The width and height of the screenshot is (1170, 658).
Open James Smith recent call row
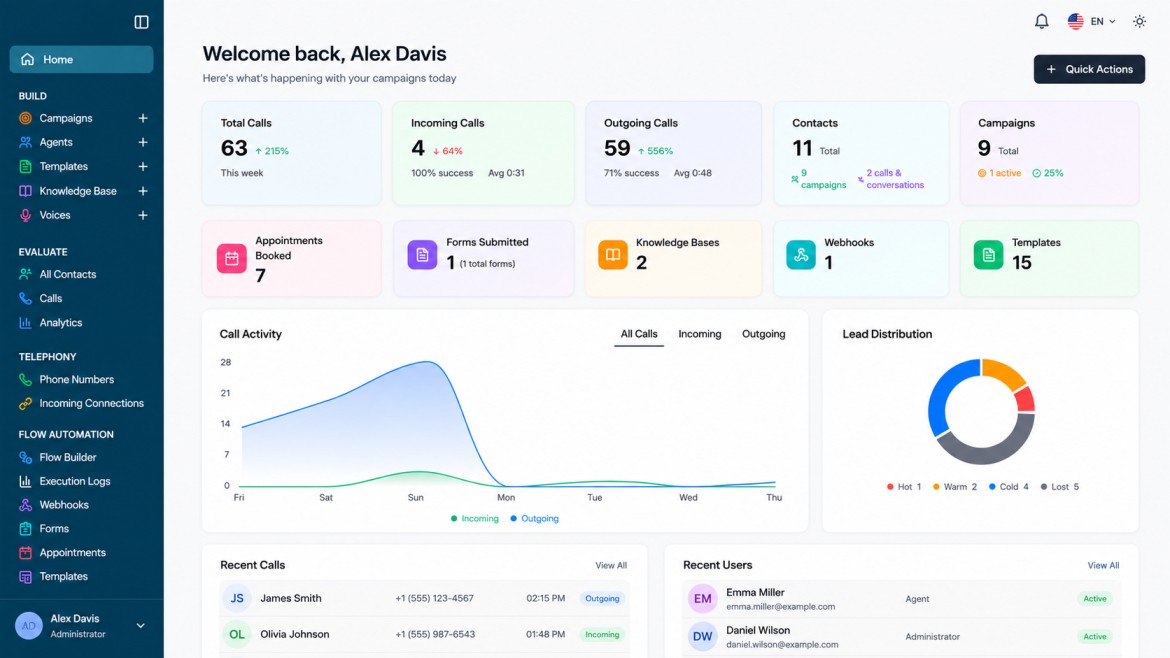pos(425,598)
